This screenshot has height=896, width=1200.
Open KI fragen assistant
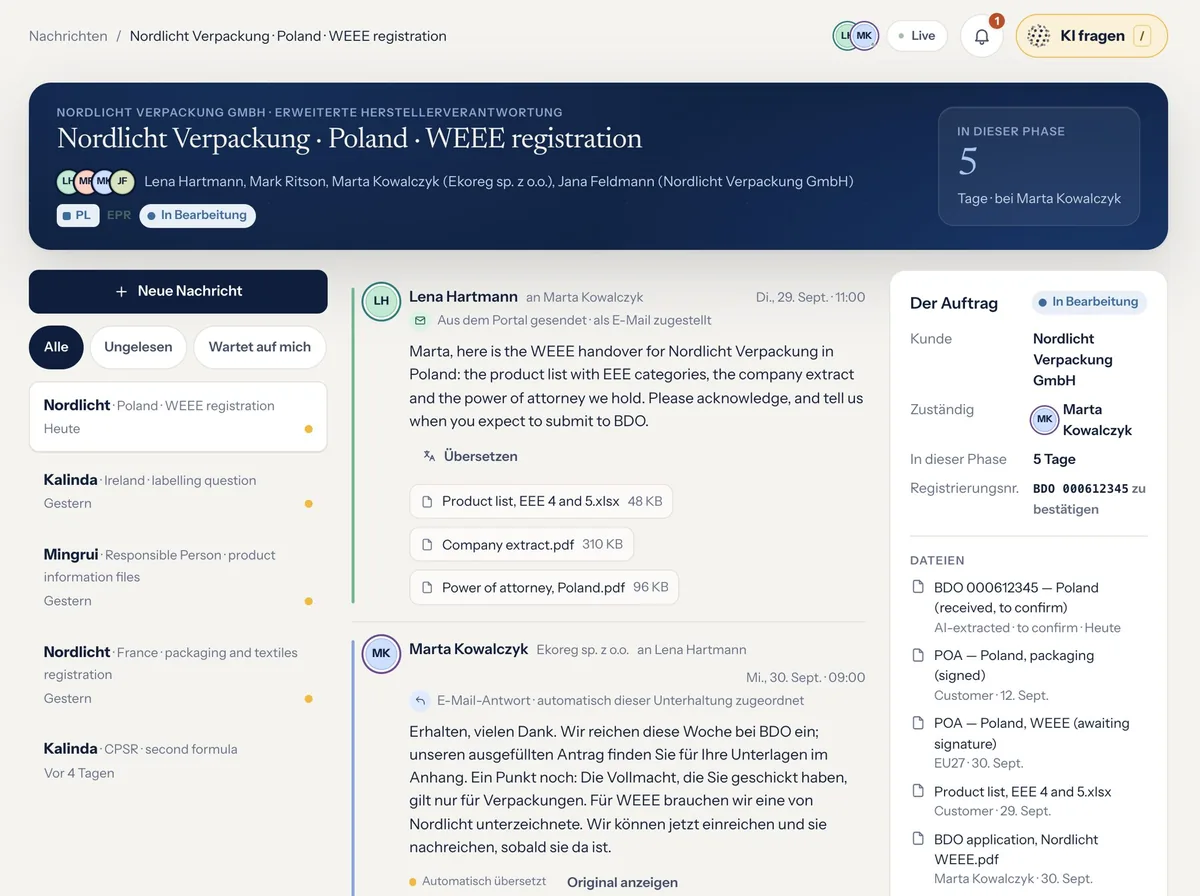pyautogui.click(x=1092, y=36)
